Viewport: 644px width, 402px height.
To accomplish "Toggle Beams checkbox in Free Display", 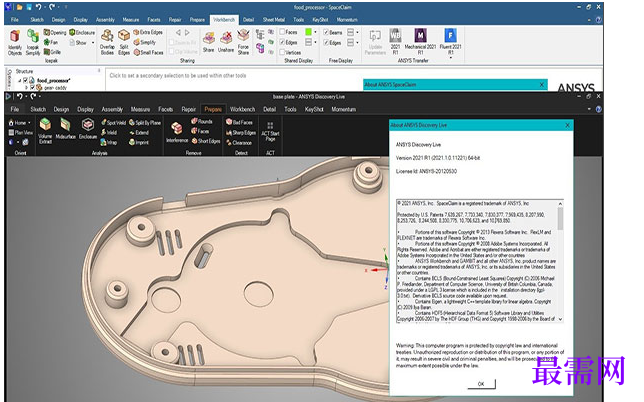I will click(326, 32).
